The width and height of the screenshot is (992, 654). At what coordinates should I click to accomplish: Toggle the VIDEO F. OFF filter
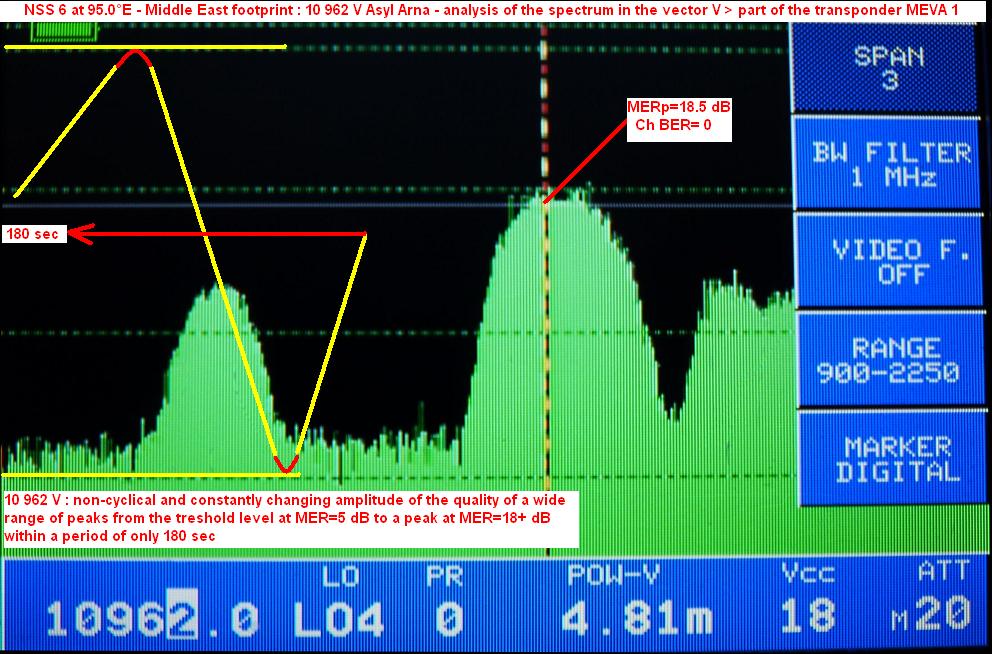[891, 261]
